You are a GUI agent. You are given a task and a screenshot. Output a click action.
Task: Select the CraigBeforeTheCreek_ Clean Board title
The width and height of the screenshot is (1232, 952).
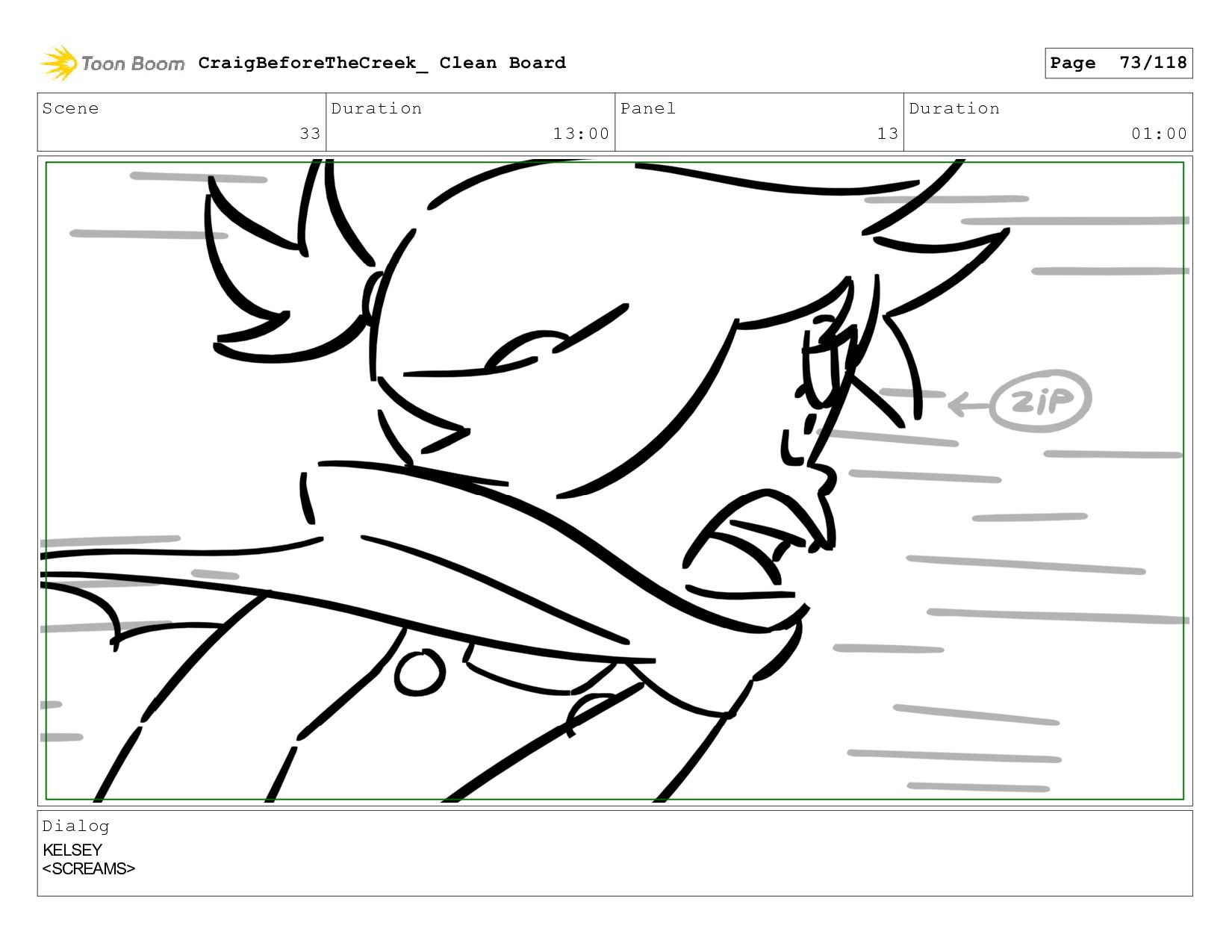point(382,63)
